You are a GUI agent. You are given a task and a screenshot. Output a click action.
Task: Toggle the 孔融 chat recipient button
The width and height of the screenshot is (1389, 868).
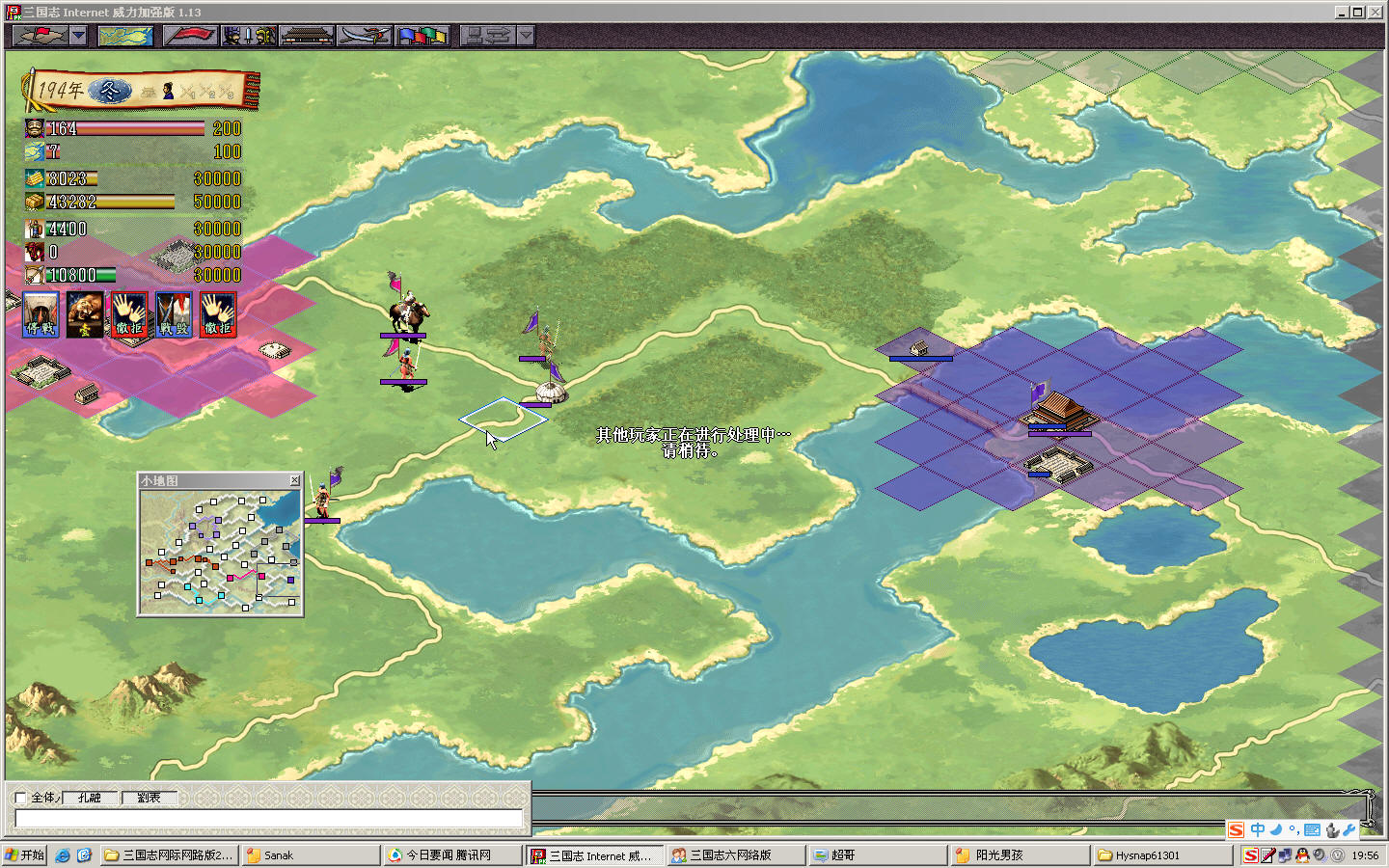coord(90,798)
